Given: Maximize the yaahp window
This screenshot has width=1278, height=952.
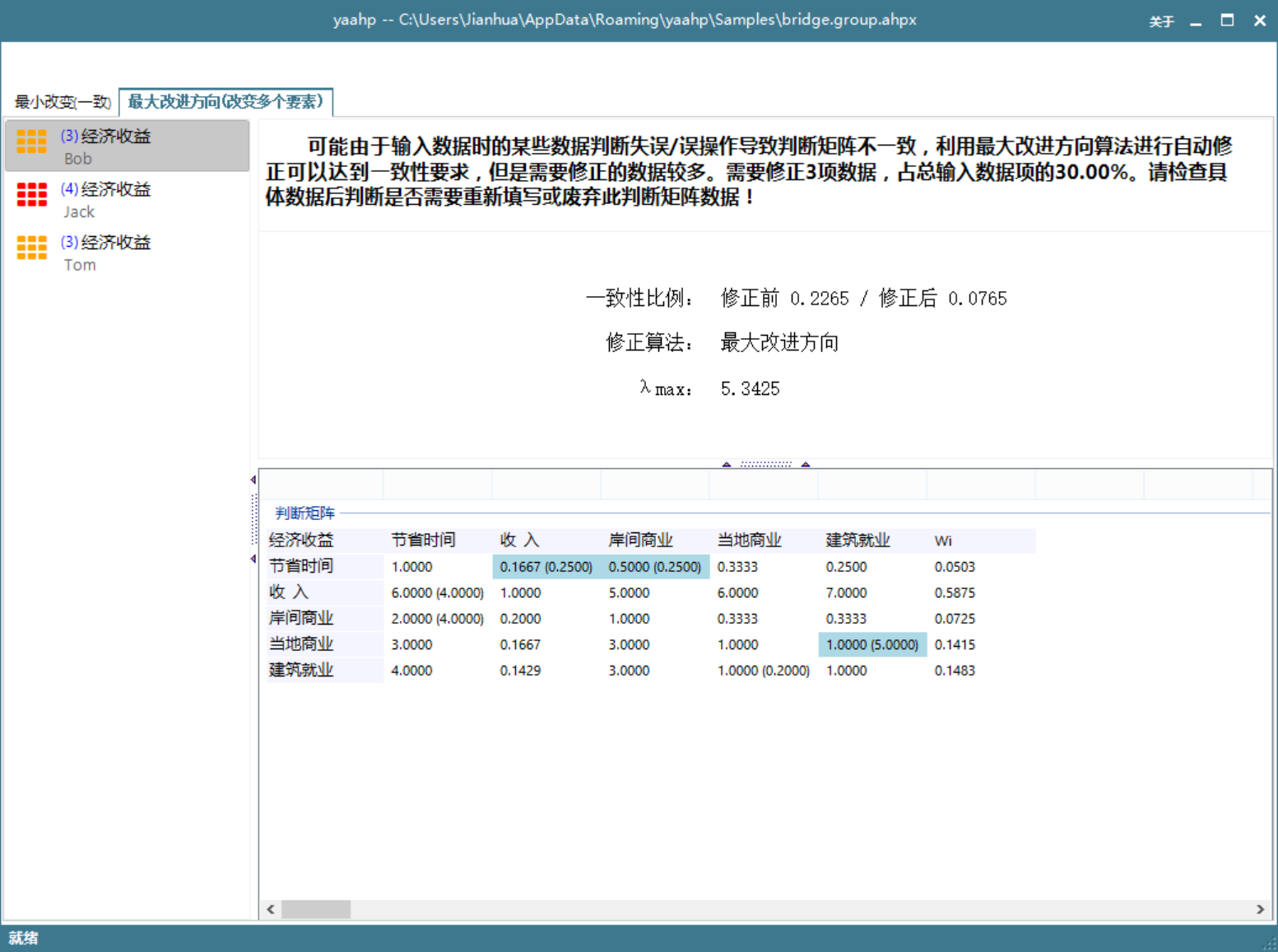Looking at the screenshot, I should click(1227, 21).
